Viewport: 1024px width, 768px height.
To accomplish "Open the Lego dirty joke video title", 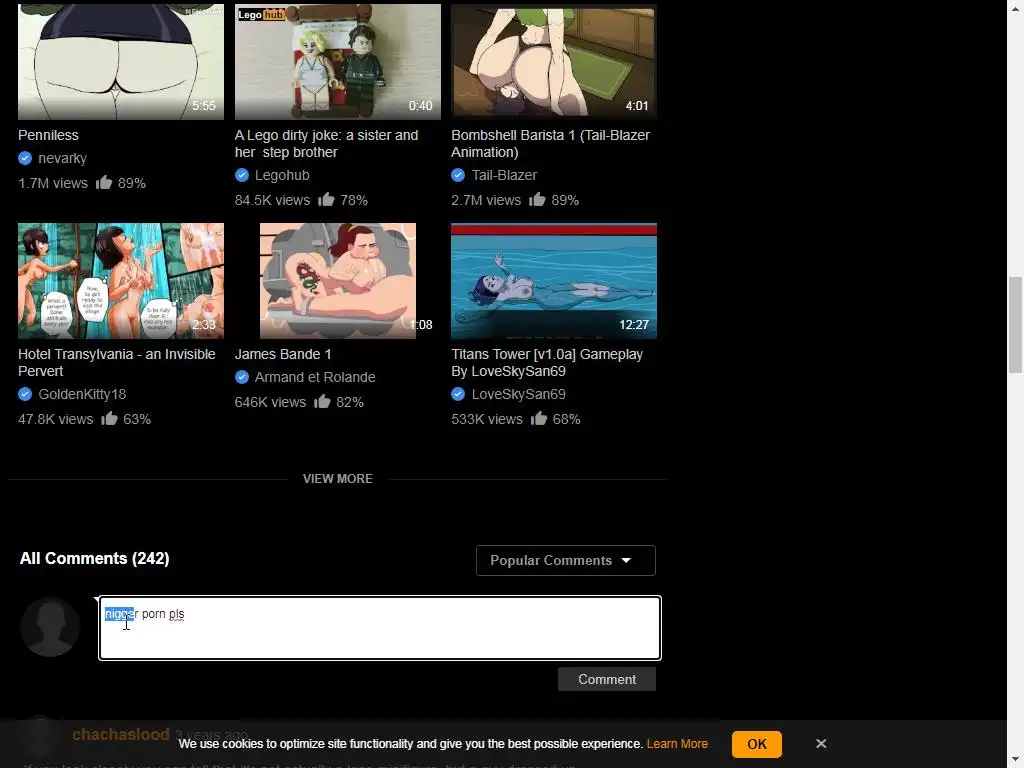I will coord(327,144).
